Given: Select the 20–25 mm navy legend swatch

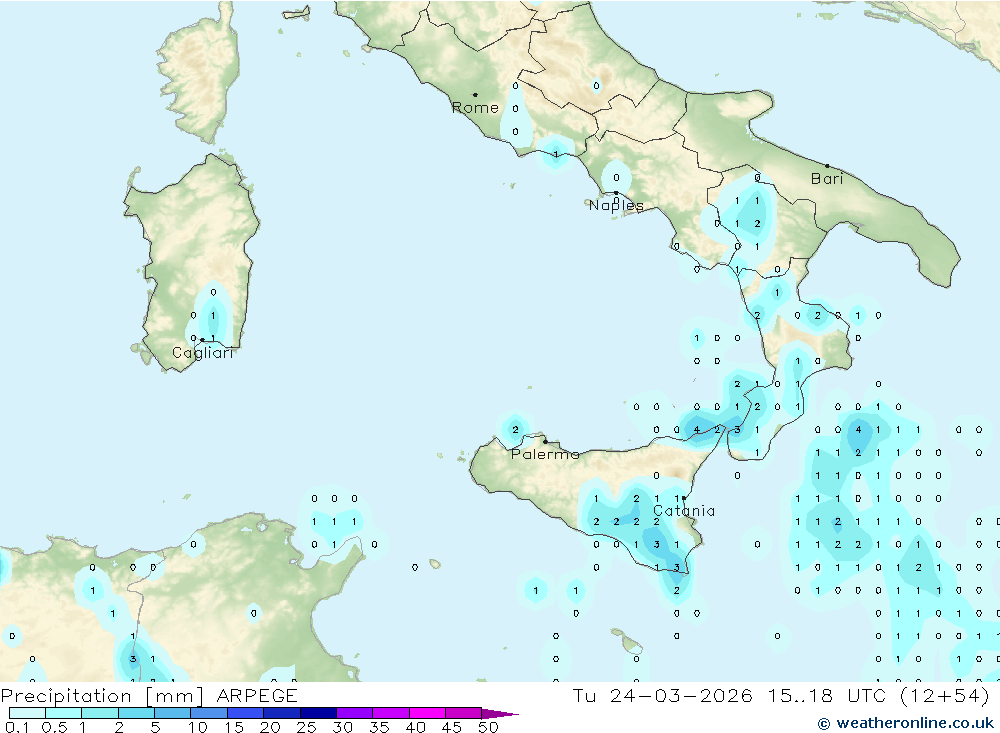Looking at the screenshot, I should [x=281, y=713].
